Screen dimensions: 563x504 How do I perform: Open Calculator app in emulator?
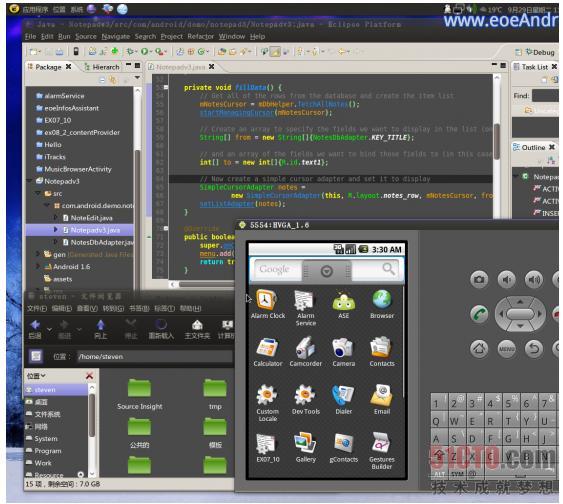point(267,352)
